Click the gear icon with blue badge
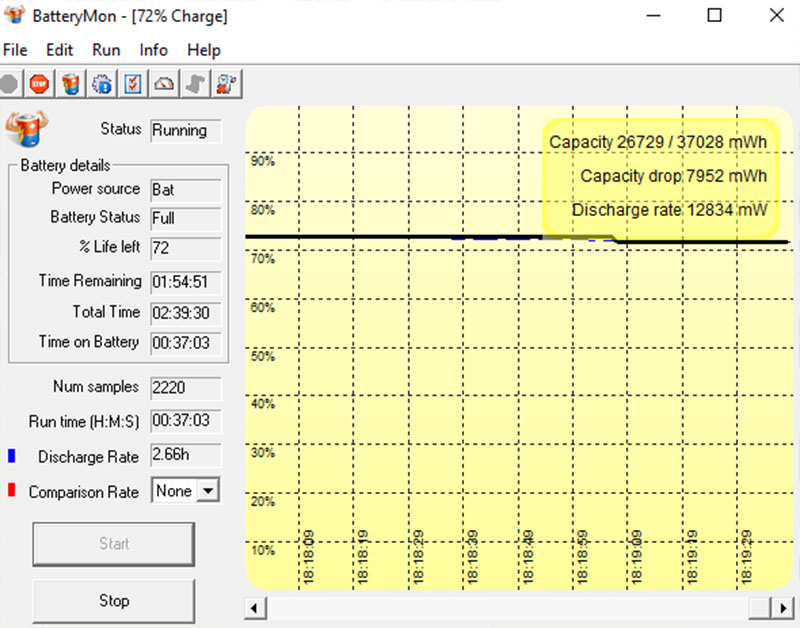 101,84
